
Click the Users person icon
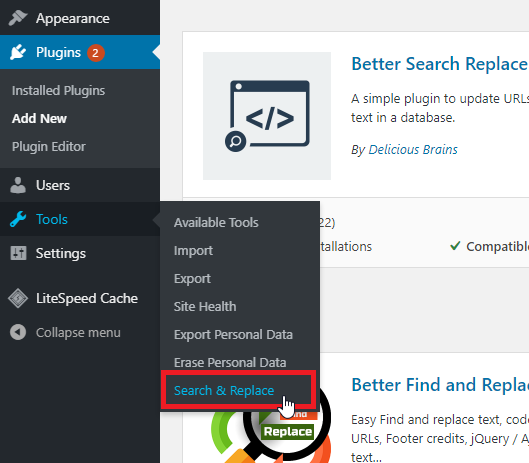tap(18, 185)
